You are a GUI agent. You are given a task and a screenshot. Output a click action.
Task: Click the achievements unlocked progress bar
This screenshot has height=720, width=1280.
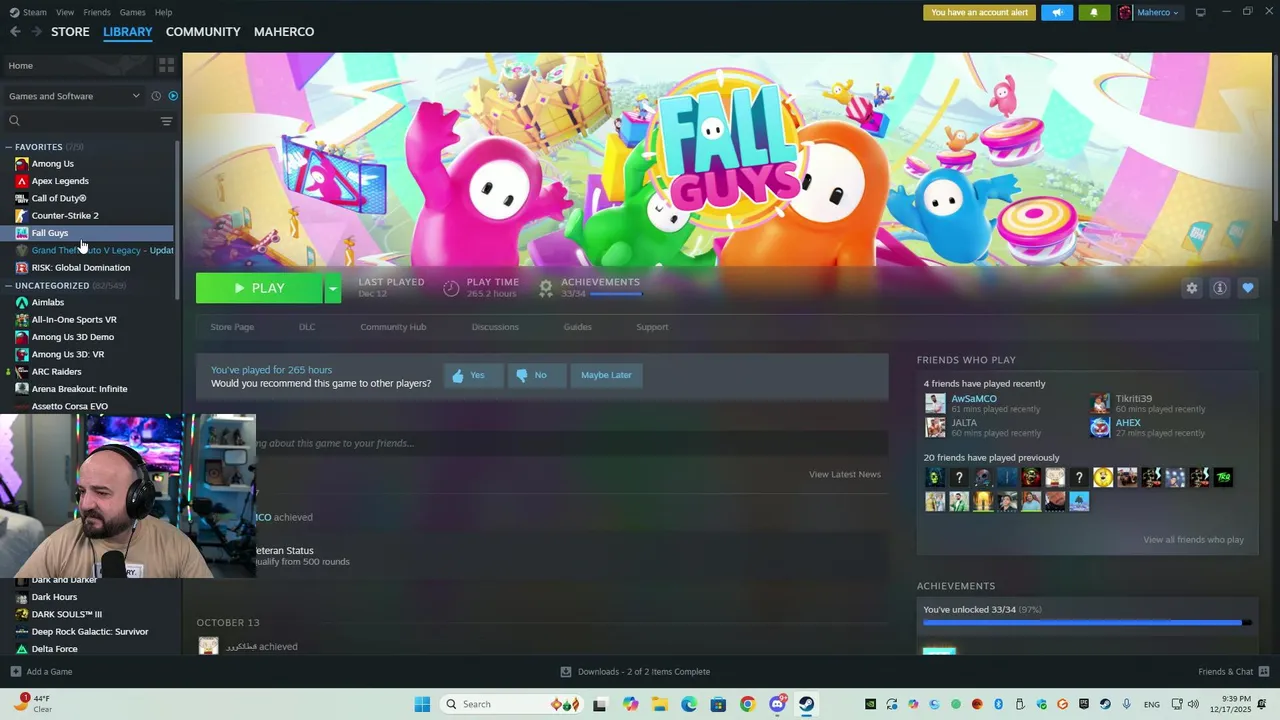click(x=1086, y=623)
